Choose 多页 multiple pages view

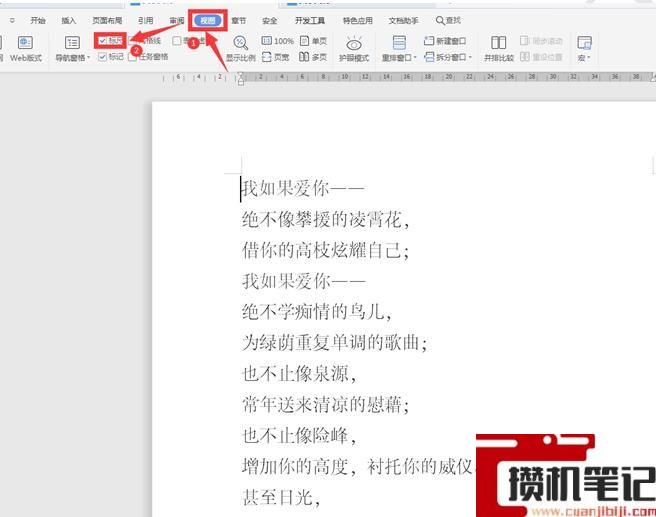313,57
